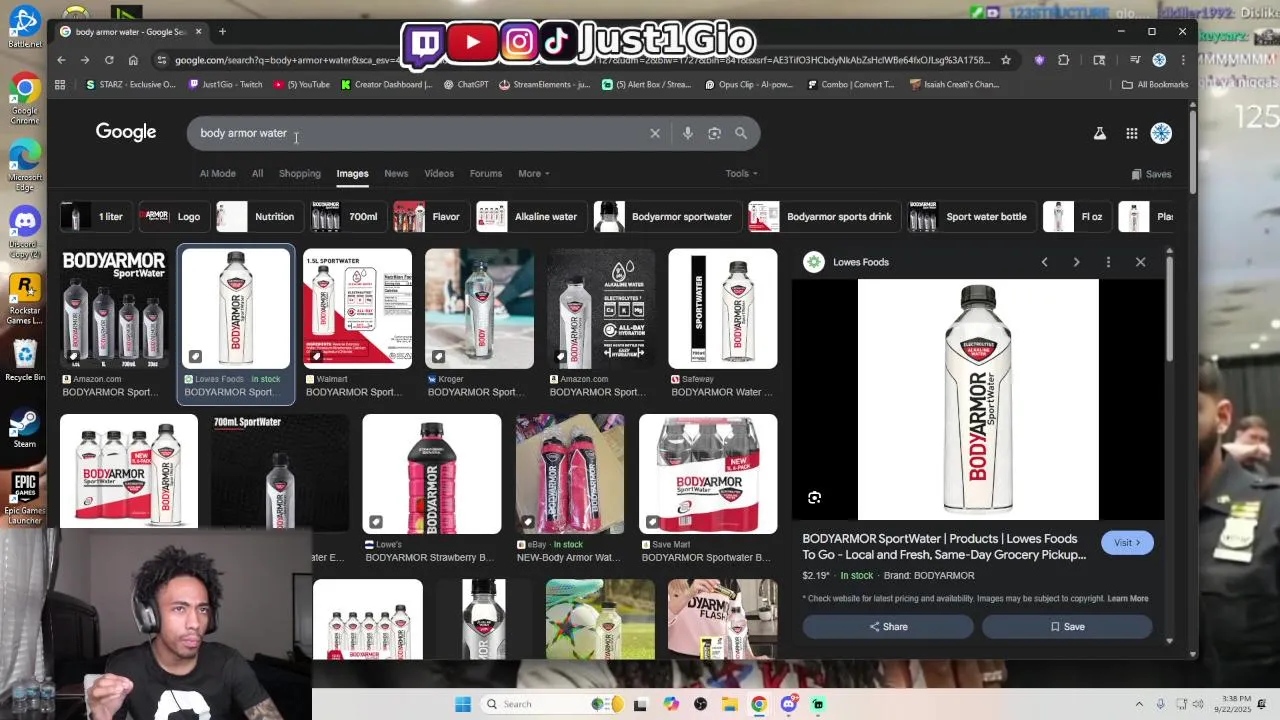Open more options in image preview panel
The image size is (1280, 720).
tap(1108, 262)
